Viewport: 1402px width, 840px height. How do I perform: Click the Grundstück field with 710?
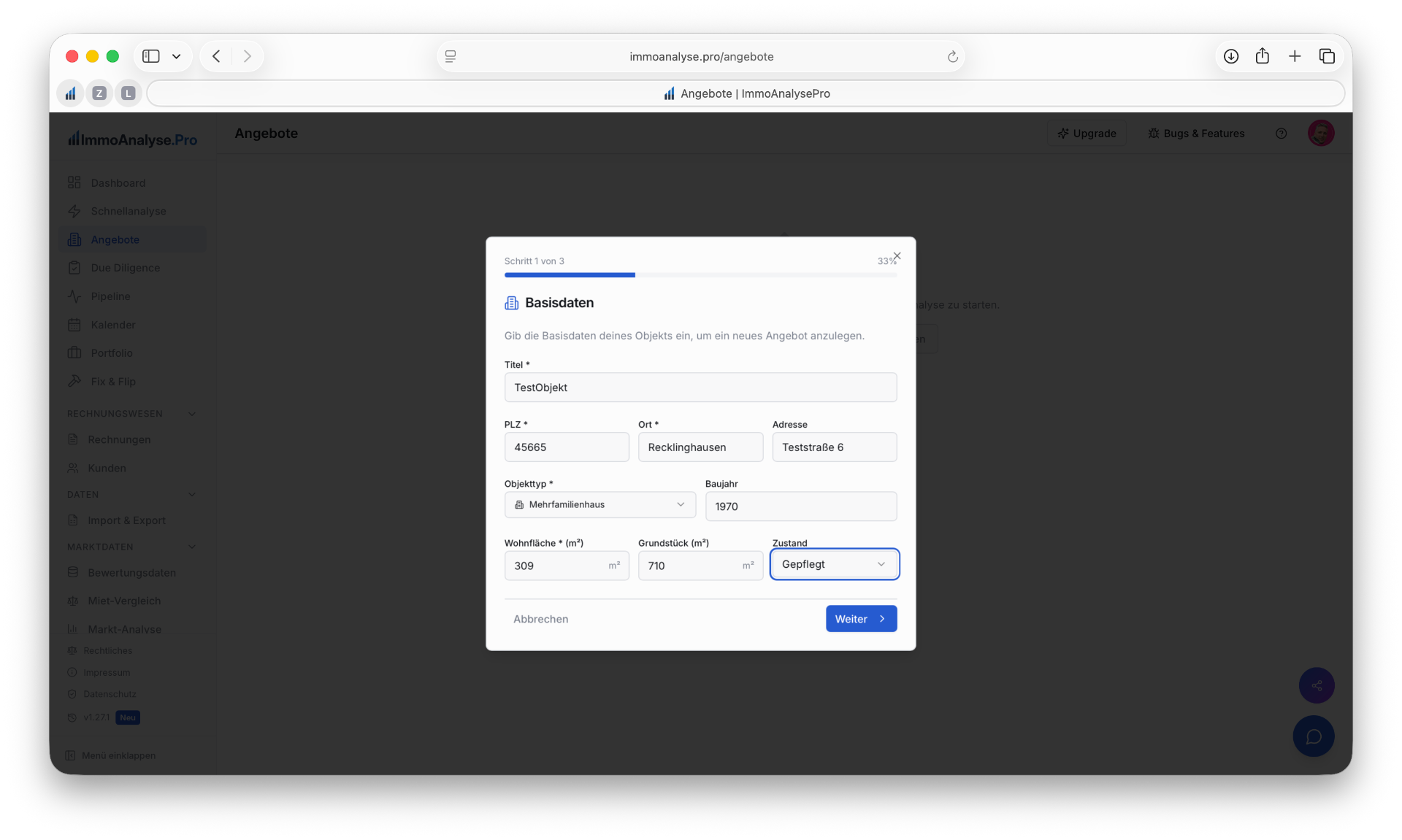(x=700, y=566)
